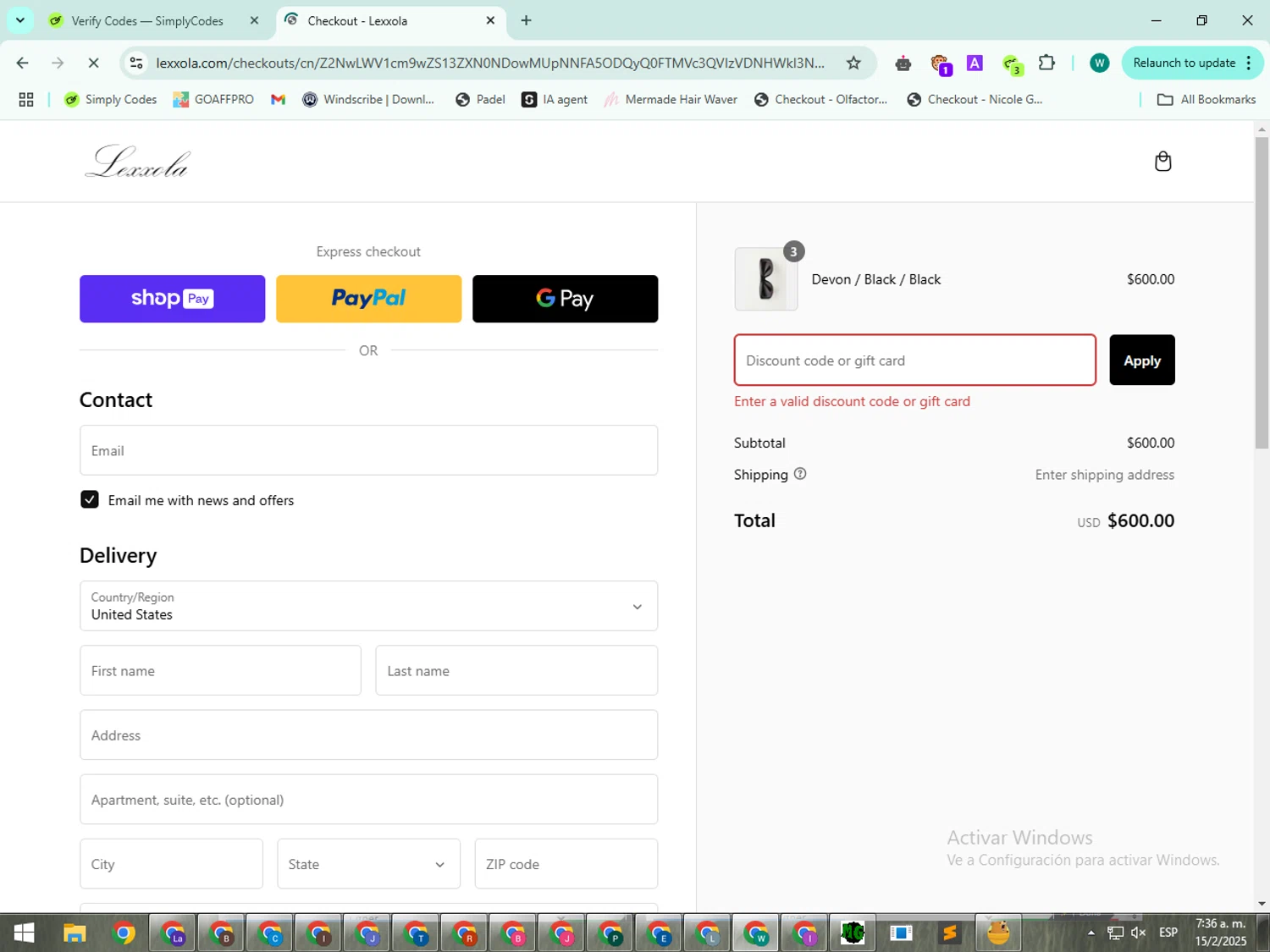
Task: View site information icon in address bar
Action: point(136,63)
